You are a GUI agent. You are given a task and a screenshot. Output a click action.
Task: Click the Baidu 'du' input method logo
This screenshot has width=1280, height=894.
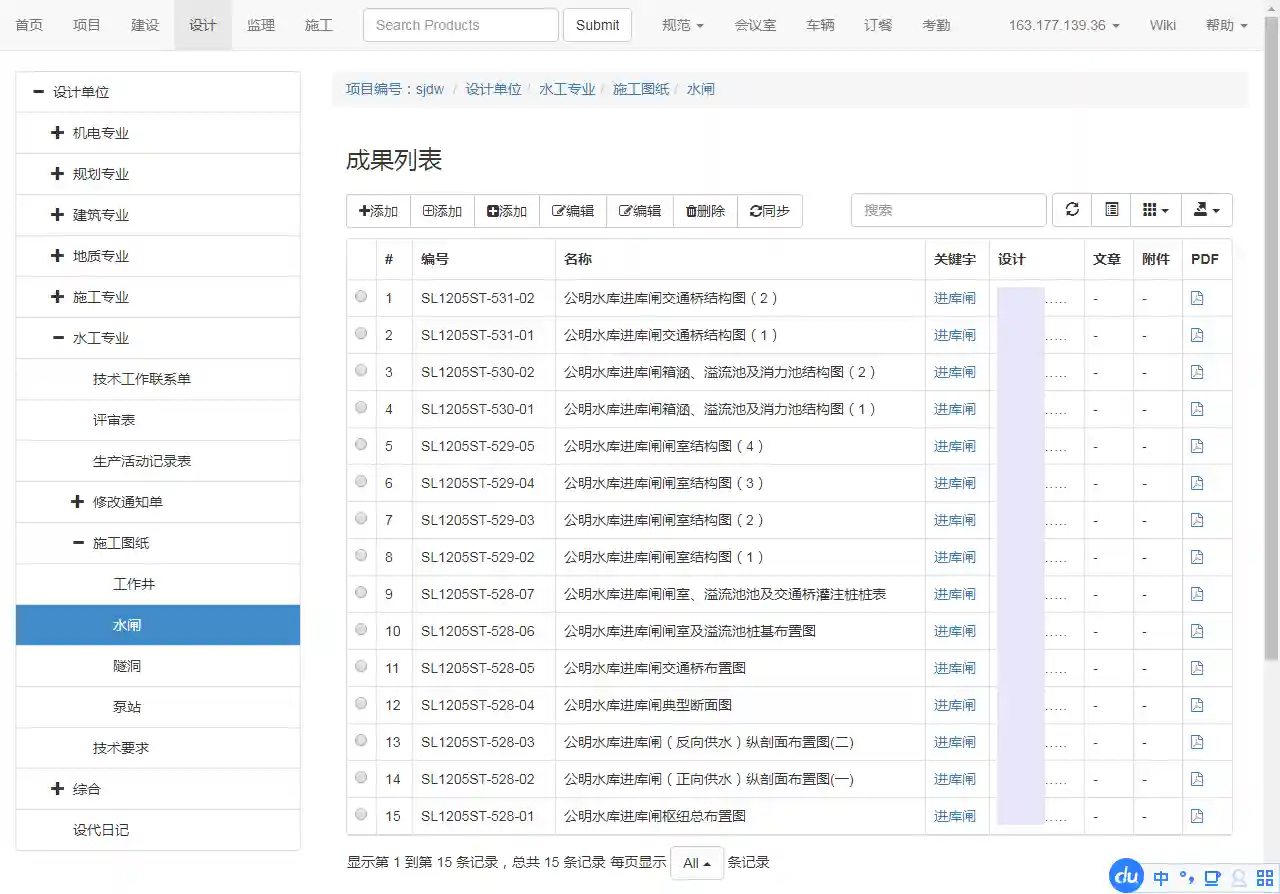pos(1127,877)
